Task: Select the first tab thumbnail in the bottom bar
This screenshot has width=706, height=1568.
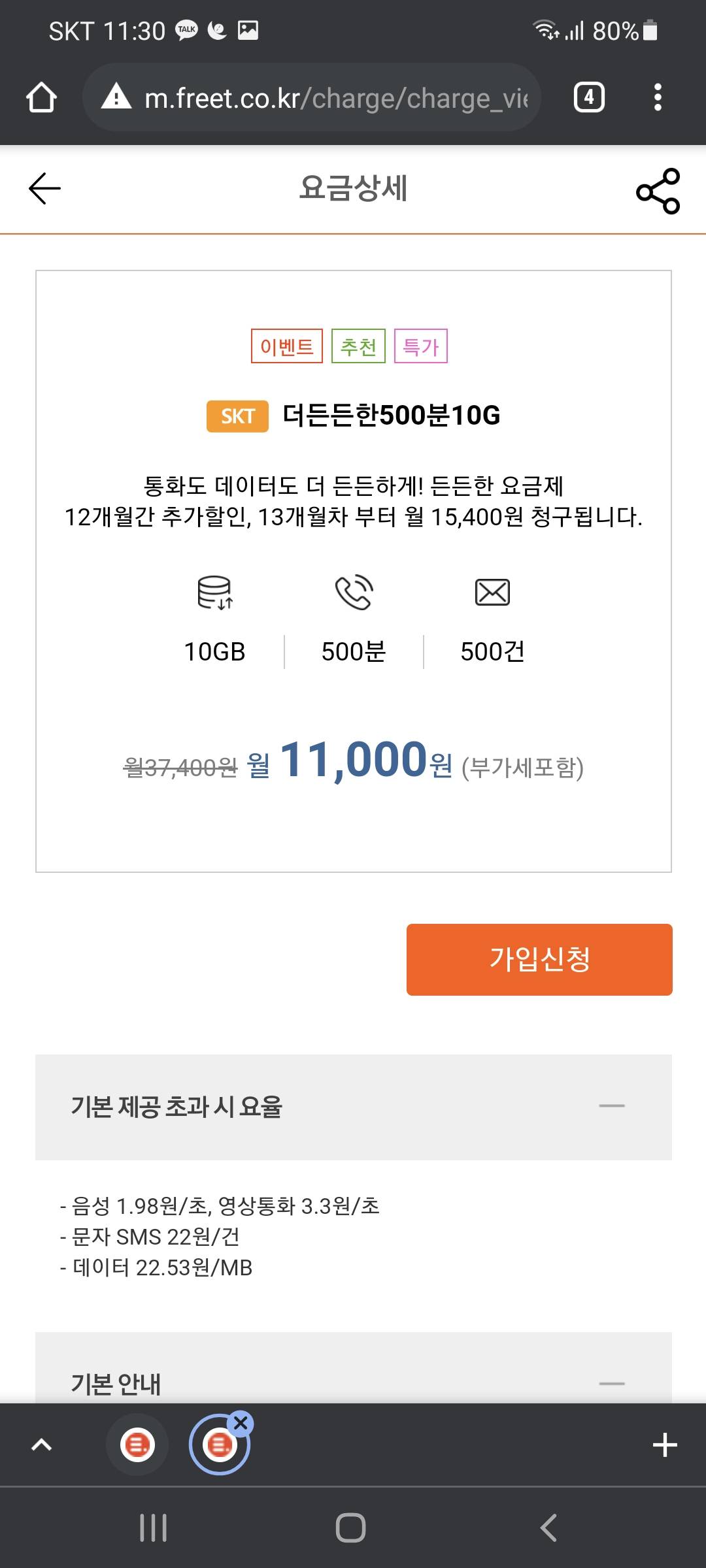Action: (137, 1445)
